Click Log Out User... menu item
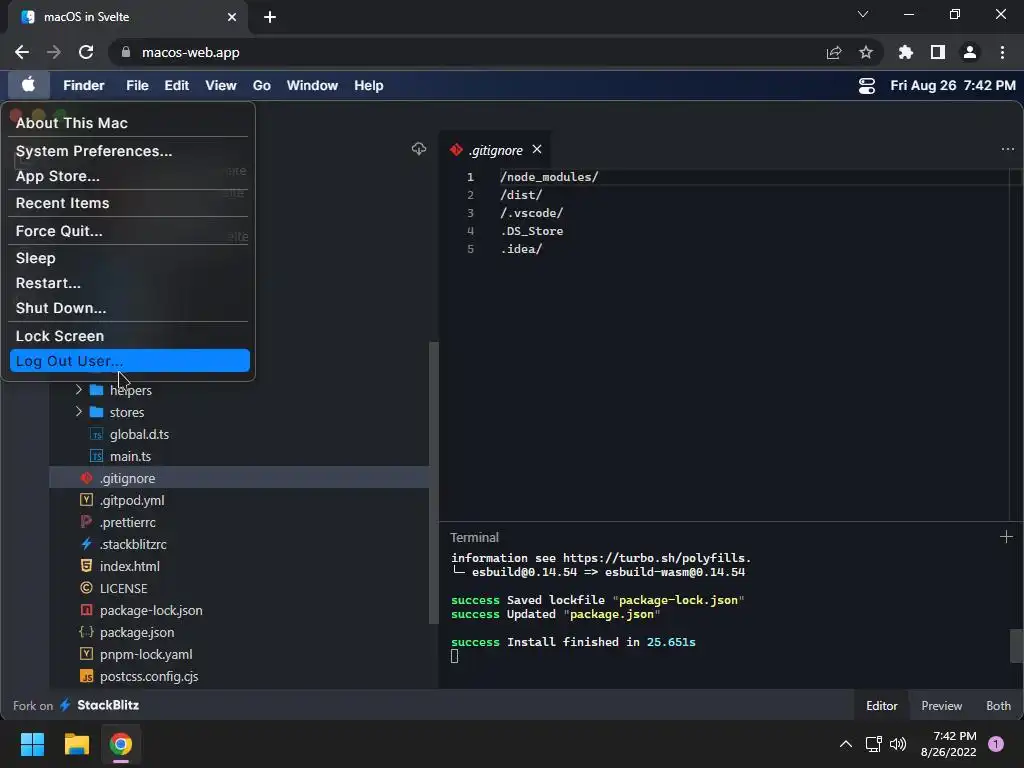The width and height of the screenshot is (1024, 768). tap(129, 360)
